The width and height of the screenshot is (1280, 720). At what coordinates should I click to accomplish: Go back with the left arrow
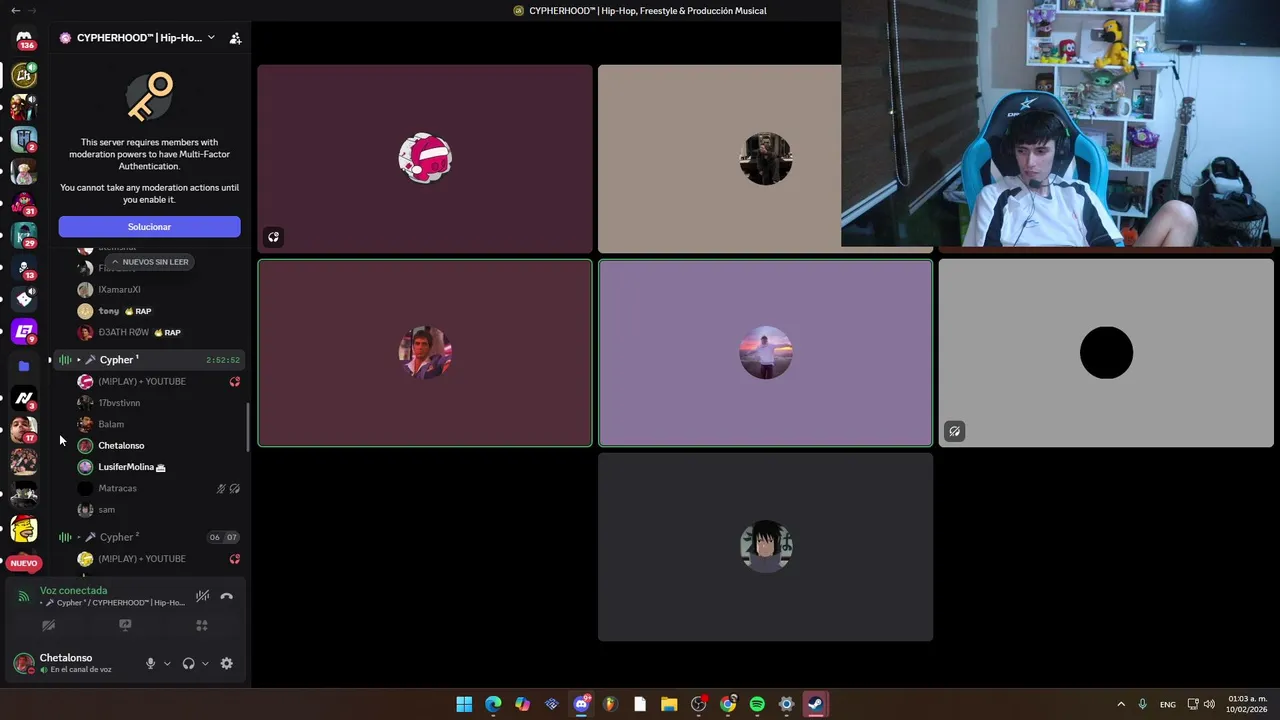[15, 10]
